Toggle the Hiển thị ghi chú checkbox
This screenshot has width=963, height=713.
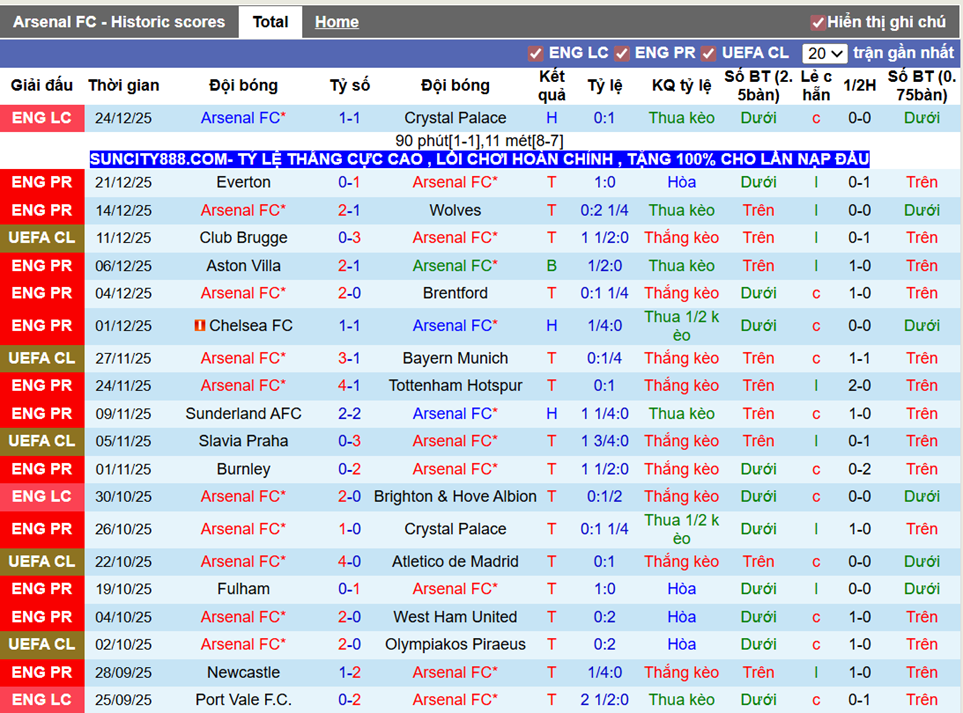(817, 23)
